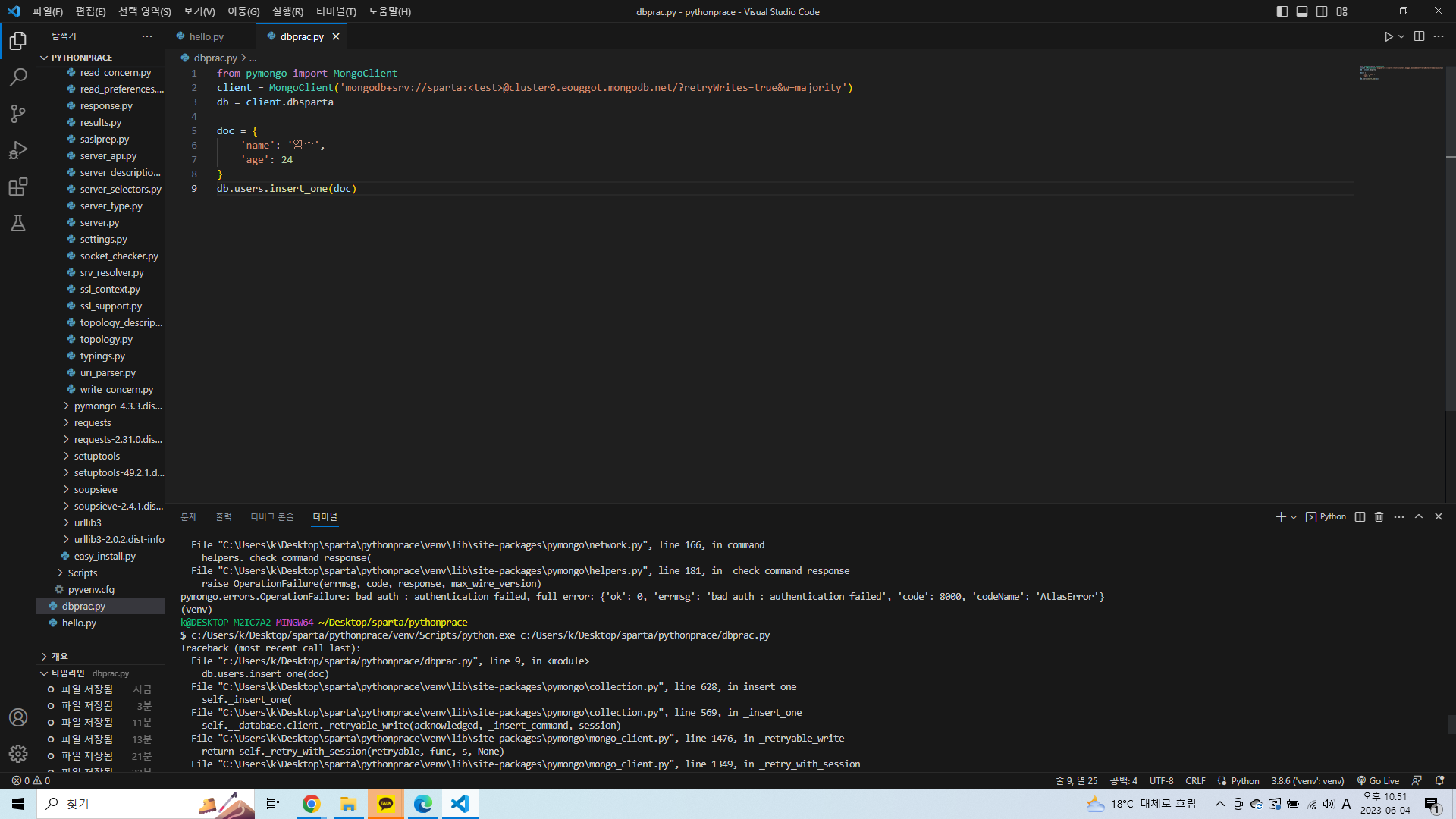Customize layout icon in title bar

click(x=1342, y=11)
